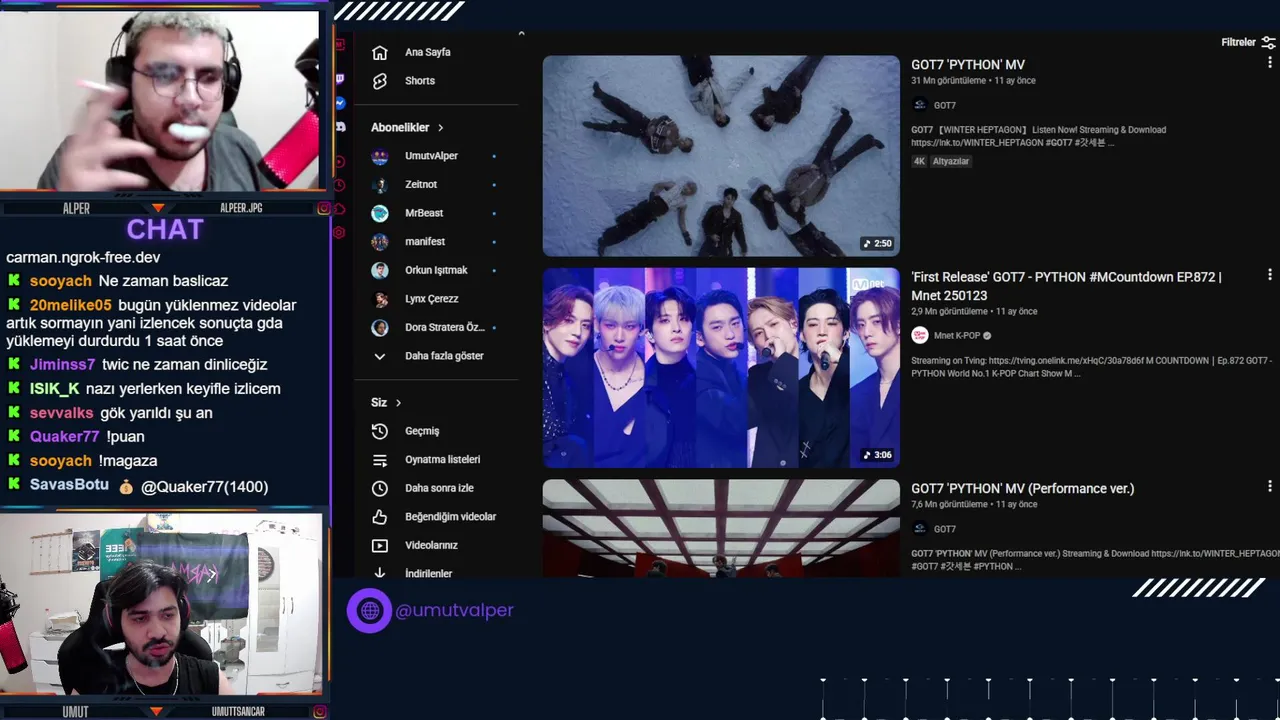Screen dimensions: 1280x720
Task: Open the Filtreler filter sliders icon
Action: click(x=1268, y=43)
